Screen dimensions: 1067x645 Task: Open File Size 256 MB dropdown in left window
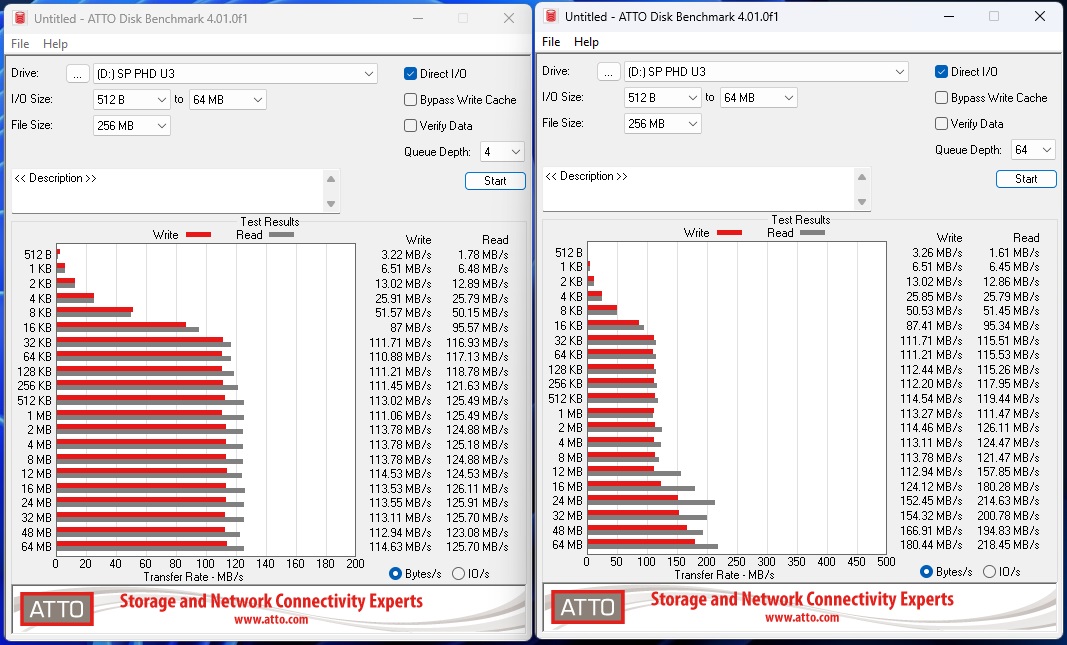pyautogui.click(x=131, y=125)
